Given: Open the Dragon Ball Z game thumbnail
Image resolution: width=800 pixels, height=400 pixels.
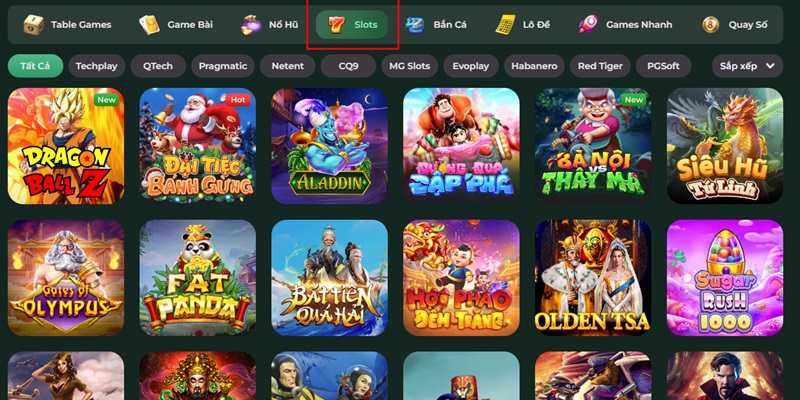Looking at the screenshot, I should coord(66,146).
